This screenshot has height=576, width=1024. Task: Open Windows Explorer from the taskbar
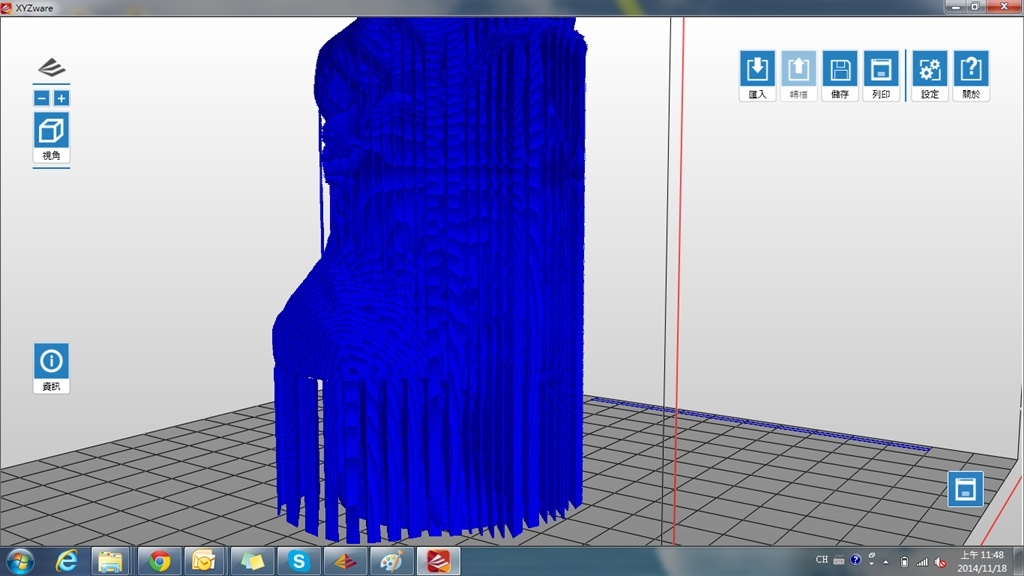point(110,562)
